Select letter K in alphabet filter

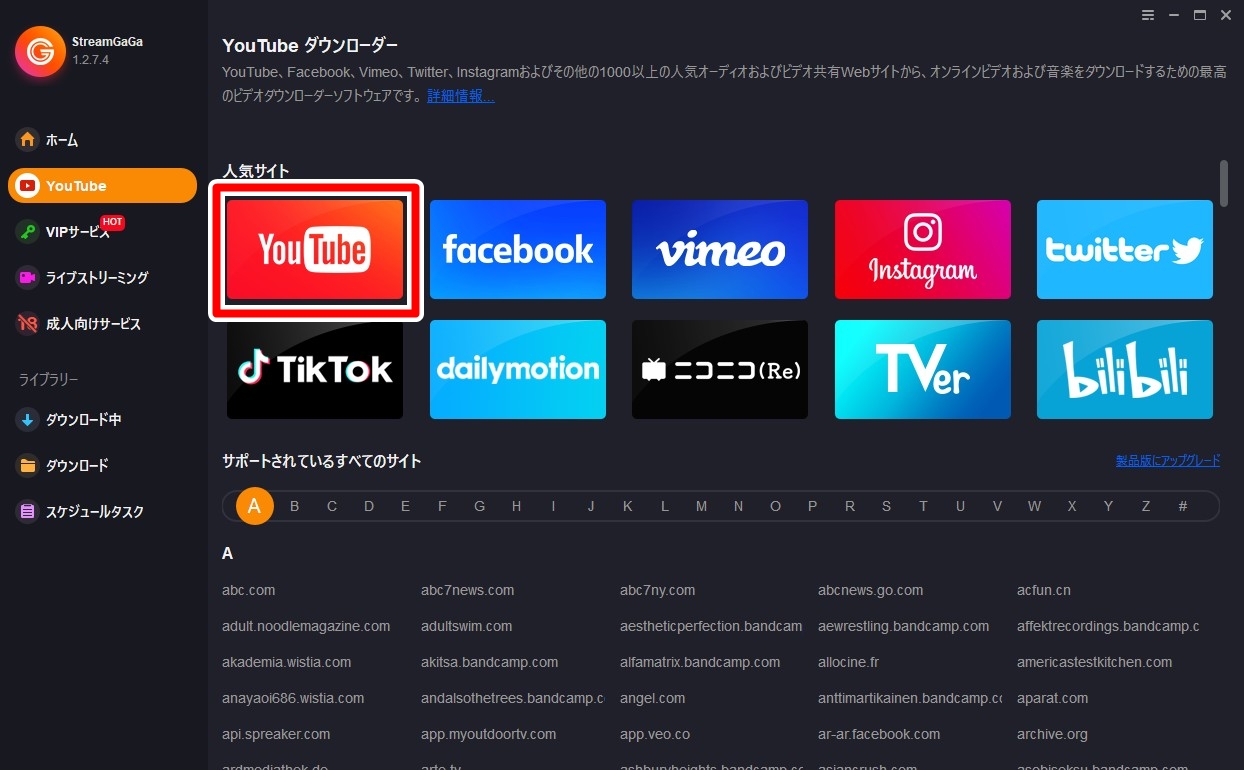click(628, 506)
